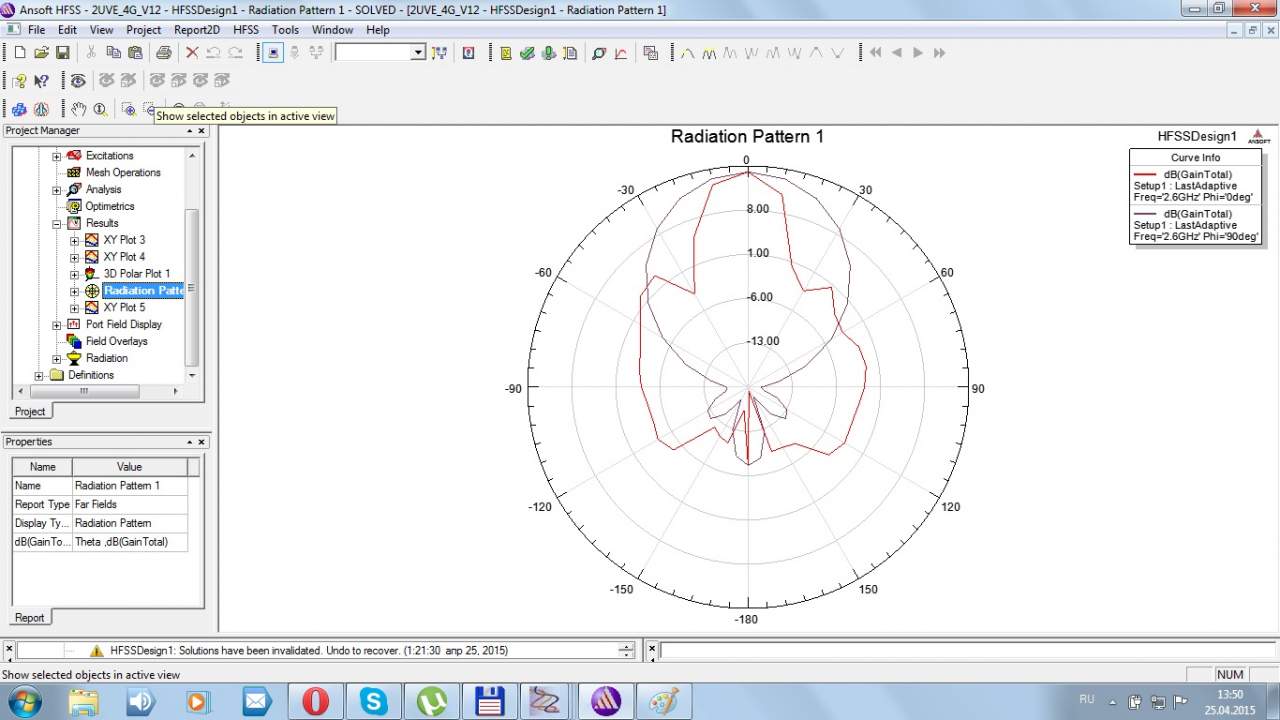Expand the Excitations tree node
Image resolution: width=1280 pixels, height=720 pixels.
coord(57,156)
